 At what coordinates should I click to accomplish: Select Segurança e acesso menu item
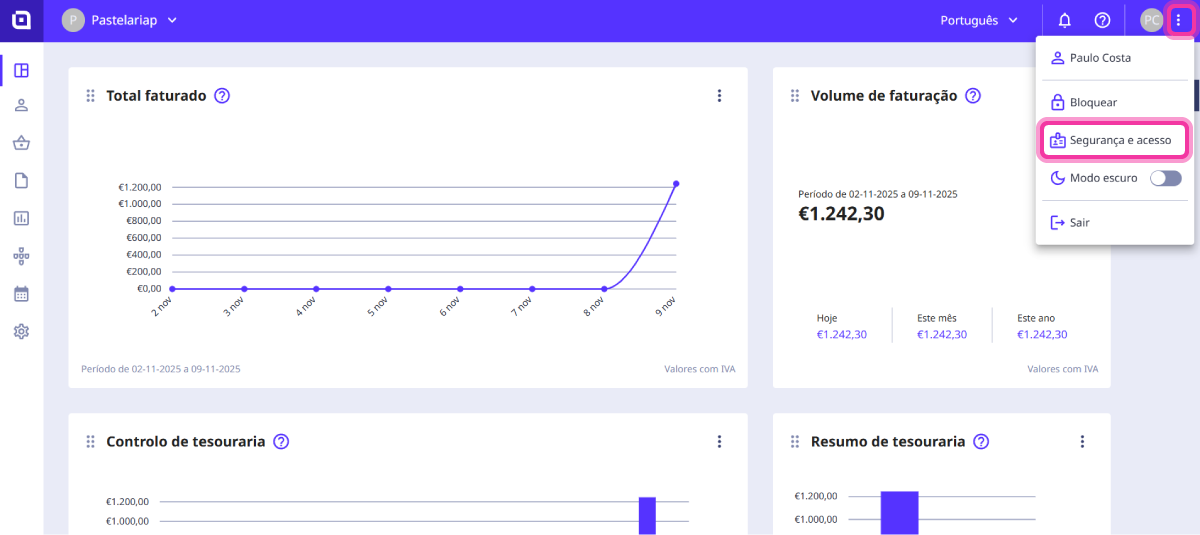[1115, 140]
